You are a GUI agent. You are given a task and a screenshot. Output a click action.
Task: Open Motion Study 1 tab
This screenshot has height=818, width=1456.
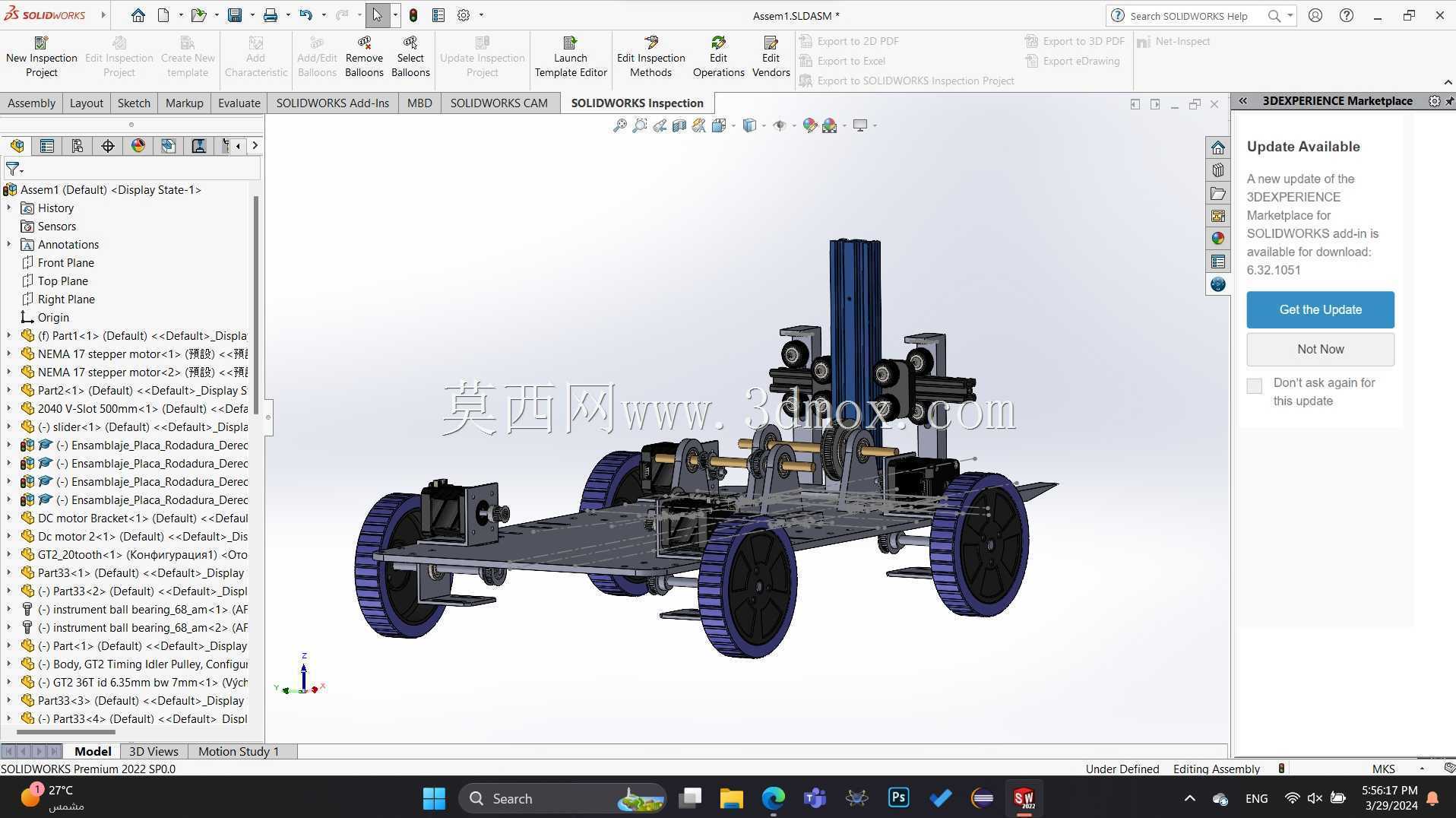(x=239, y=751)
